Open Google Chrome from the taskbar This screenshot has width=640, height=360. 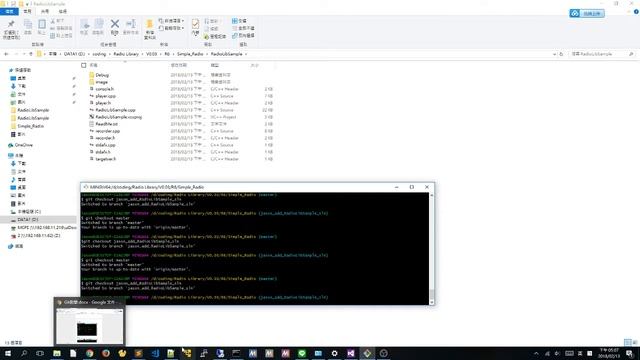tap(89, 353)
